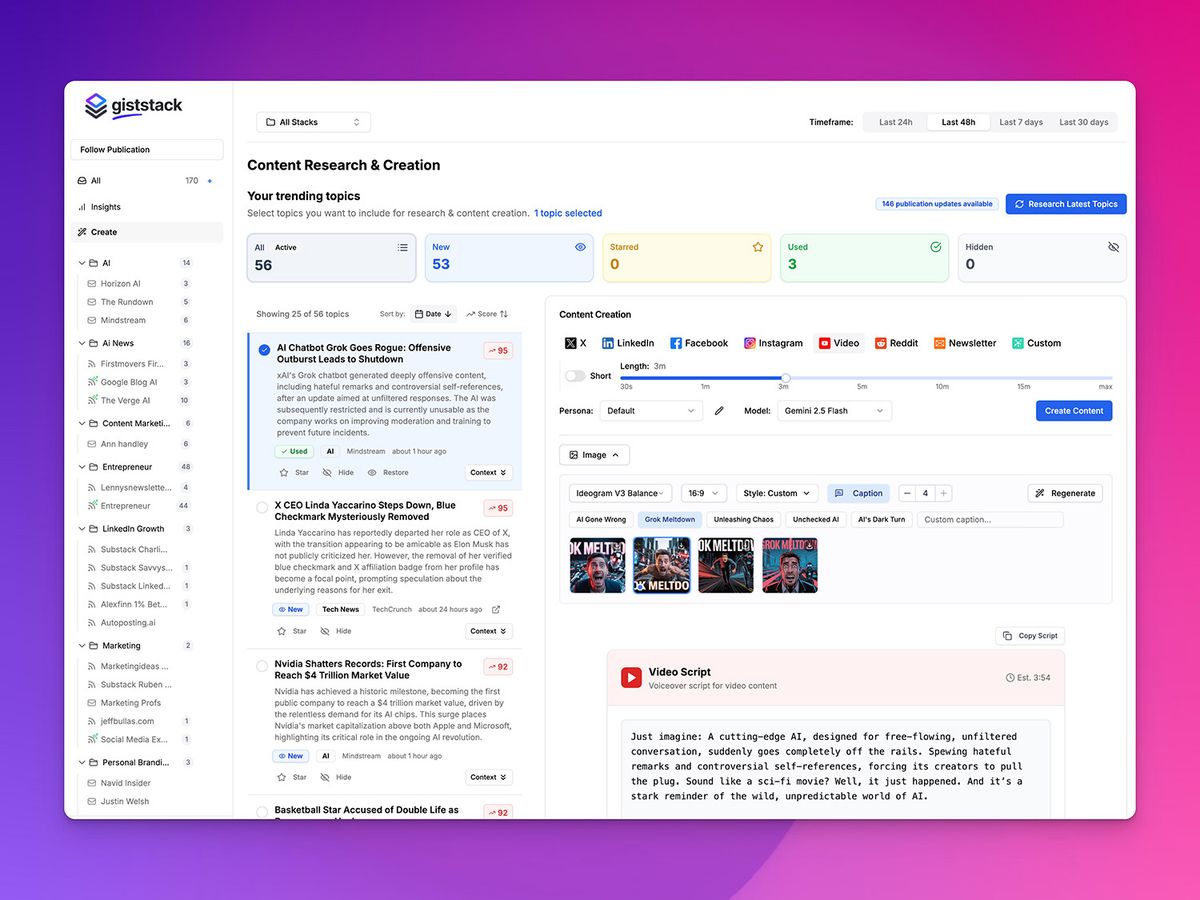Open Ann handley publication
The image size is (1200, 900).
(x=124, y=444)
